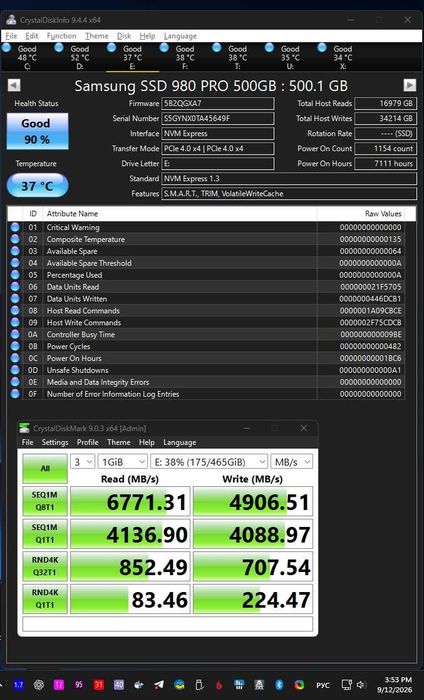Screen dimensions: 424x700
Task: Click blue 1.7 tray icon
Action: point(18,684)
